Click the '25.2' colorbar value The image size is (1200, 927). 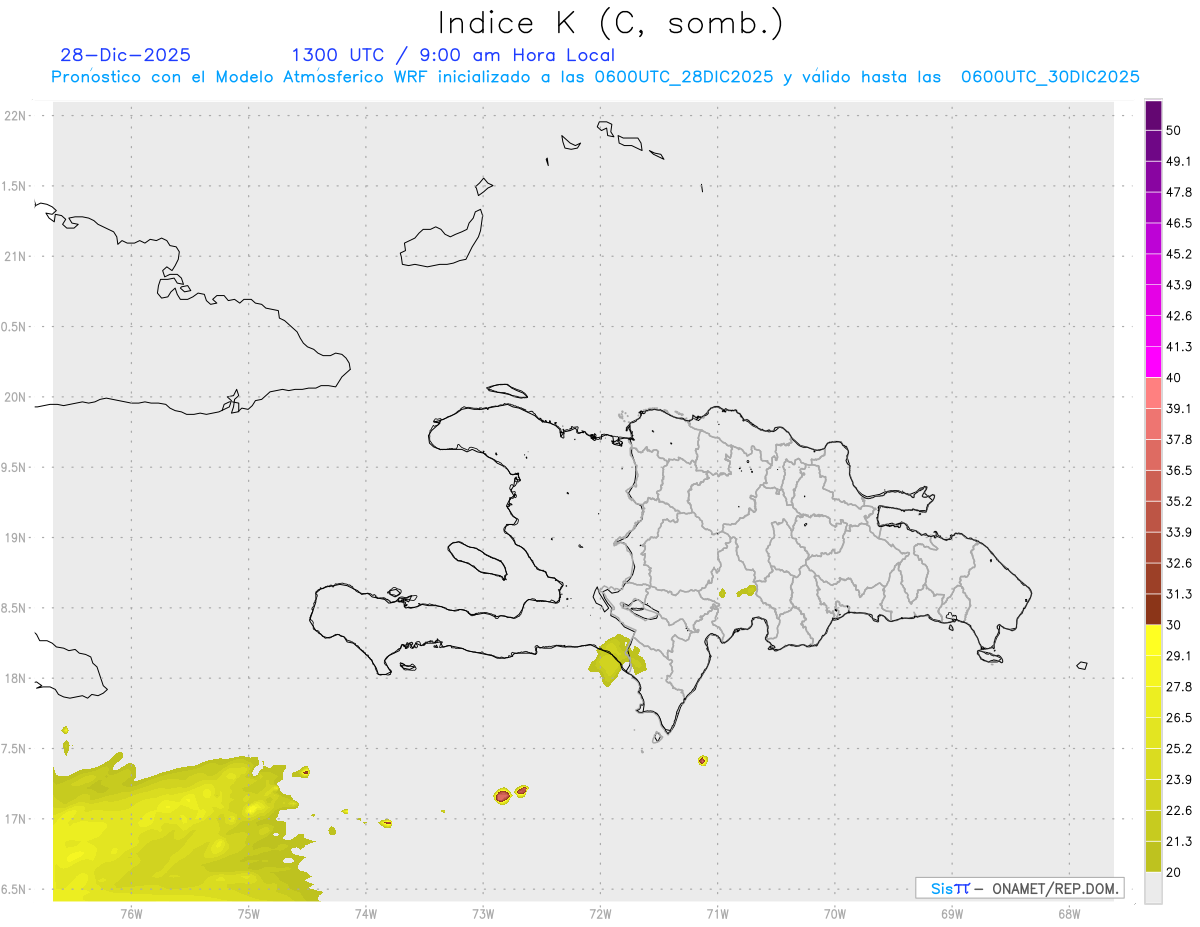pos(1179,748)
